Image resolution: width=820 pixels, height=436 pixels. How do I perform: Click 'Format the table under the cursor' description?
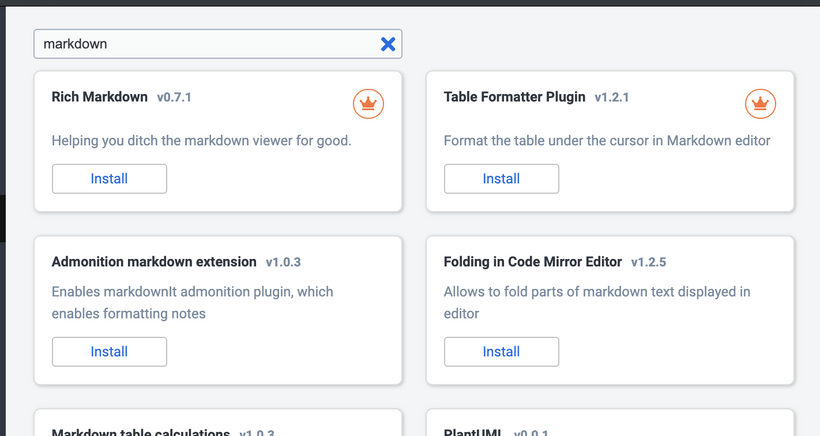pos(607,141)
